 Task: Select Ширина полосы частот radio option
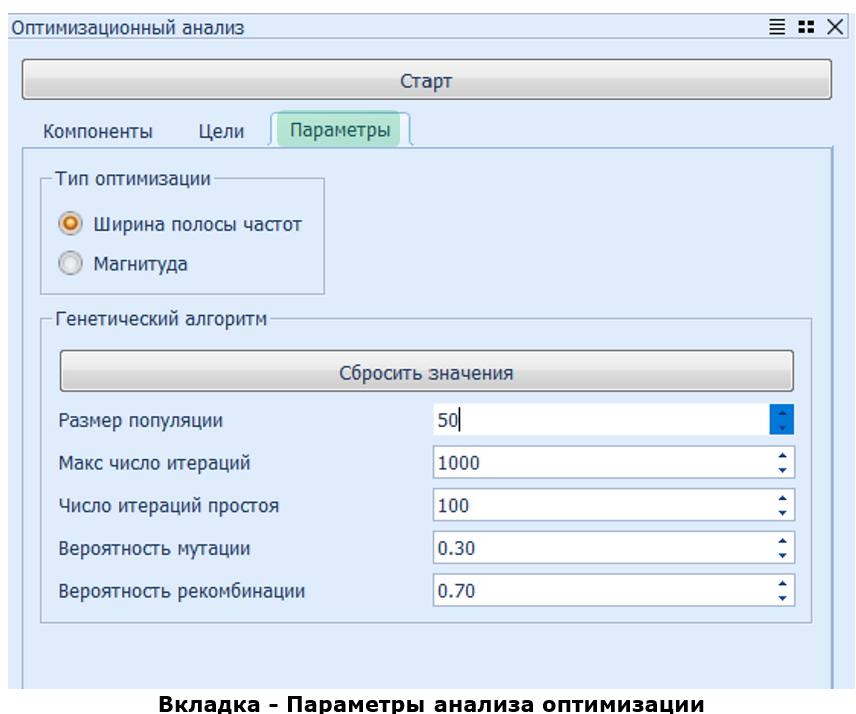tap(71, 224)
